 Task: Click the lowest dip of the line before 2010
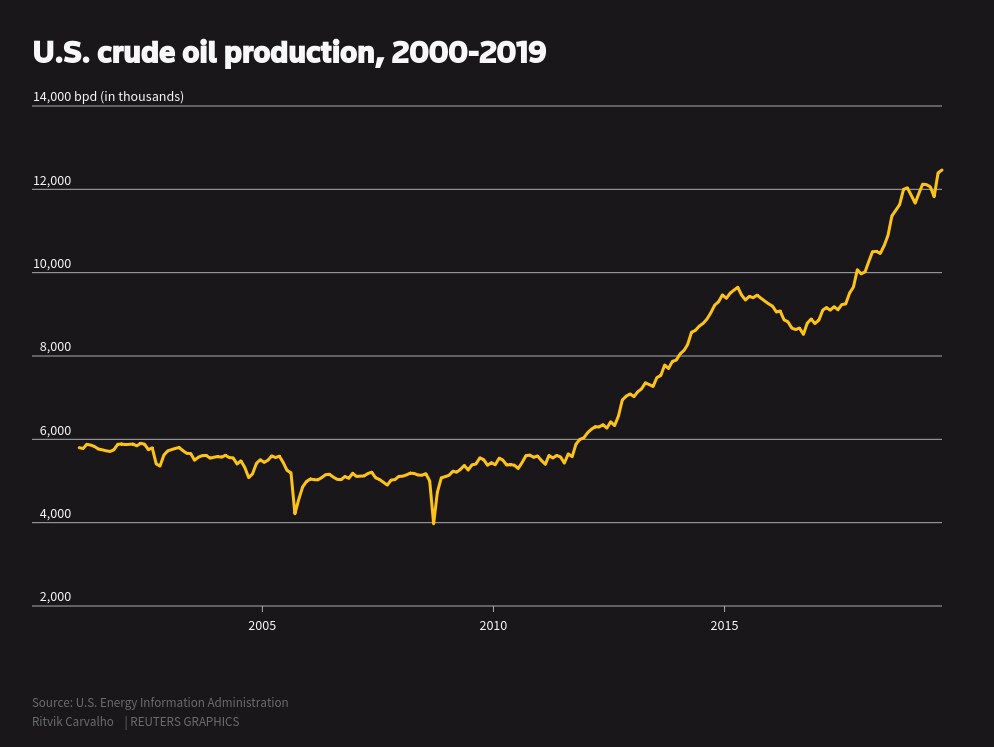tap(434, 523)
